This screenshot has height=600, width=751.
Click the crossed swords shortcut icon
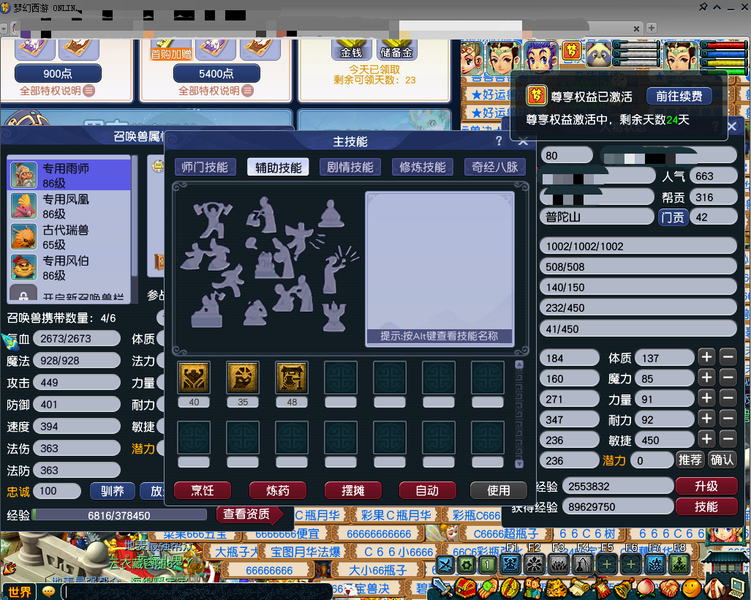(x=445, y=565)
